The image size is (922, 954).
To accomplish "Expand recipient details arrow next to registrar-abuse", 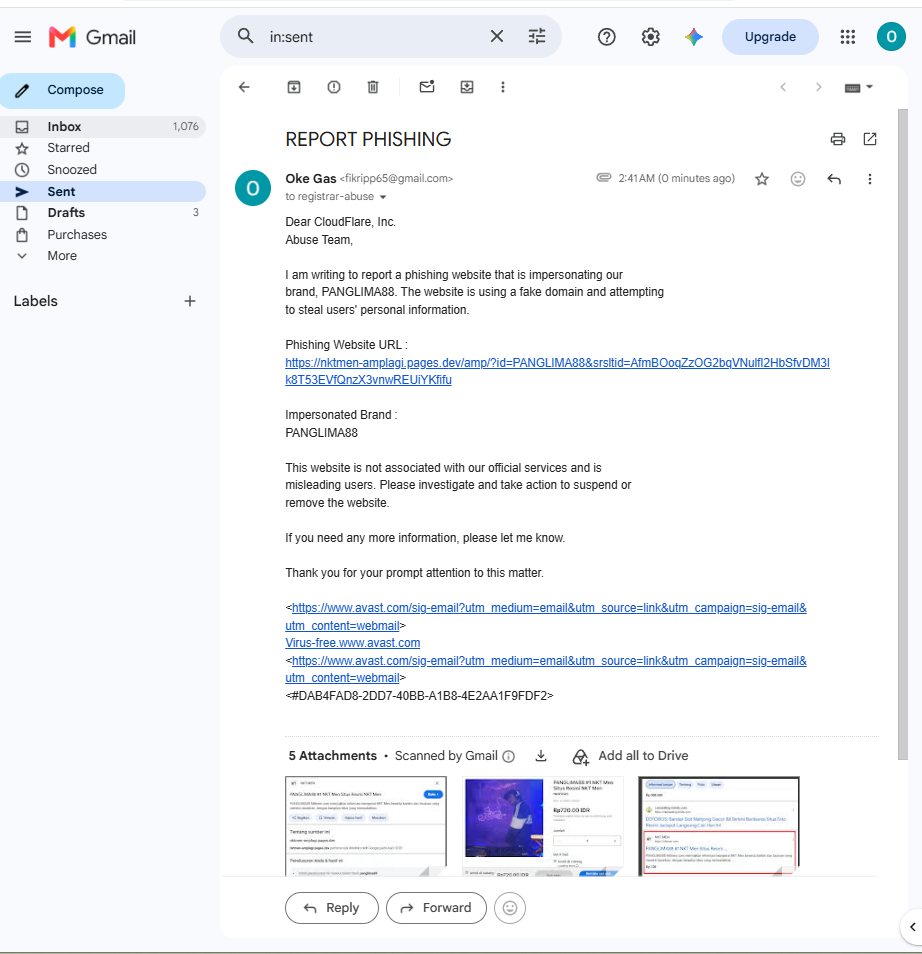I will [383, 197].
